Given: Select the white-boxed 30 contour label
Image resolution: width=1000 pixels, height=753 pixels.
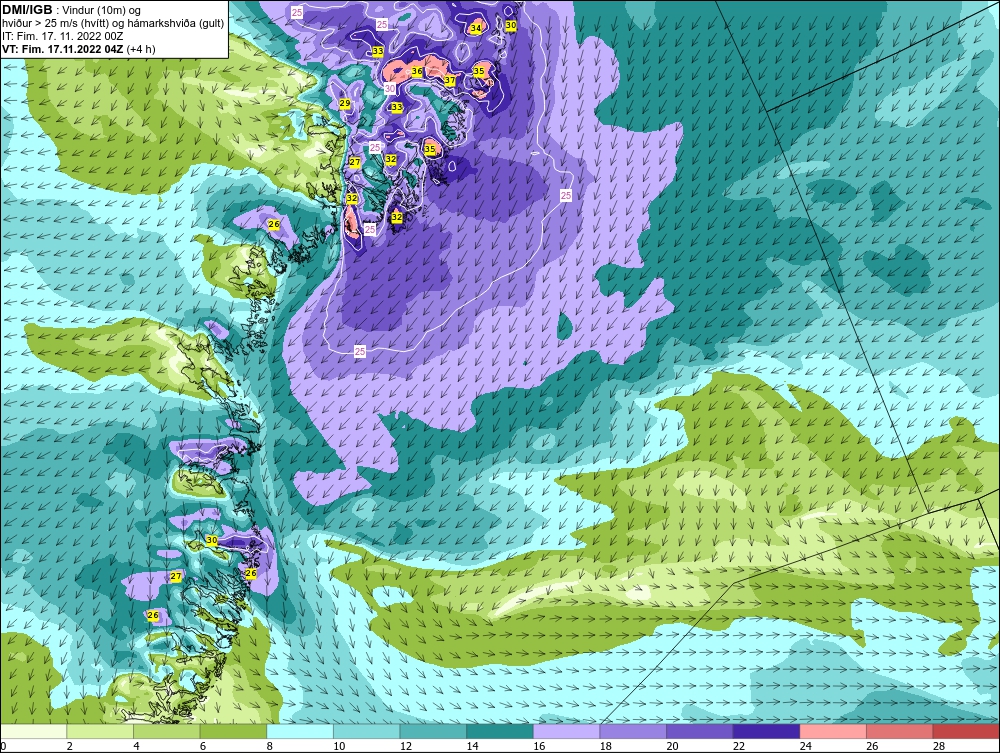Looking at the screenshot, I should coord(390,89).
